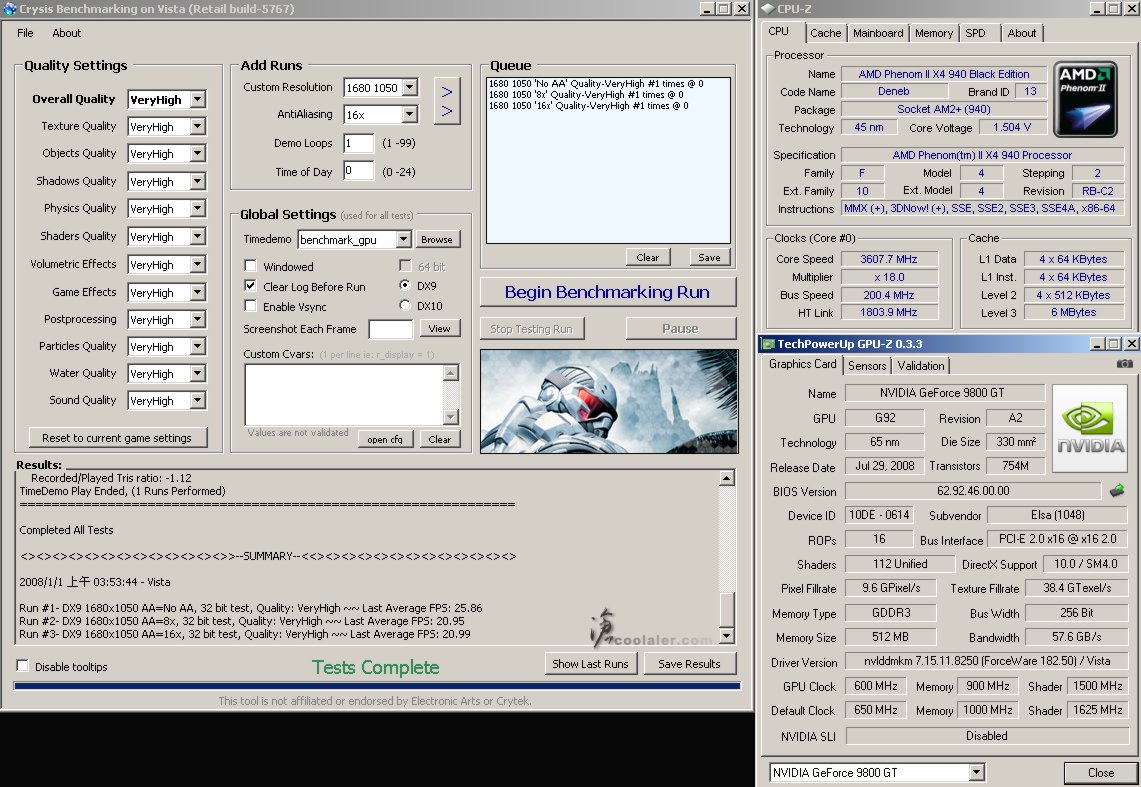Viewport: 1141px width, 787px height.
Task: Click the Crysis nanosuit preview image
Action: (x=609, y=402)
